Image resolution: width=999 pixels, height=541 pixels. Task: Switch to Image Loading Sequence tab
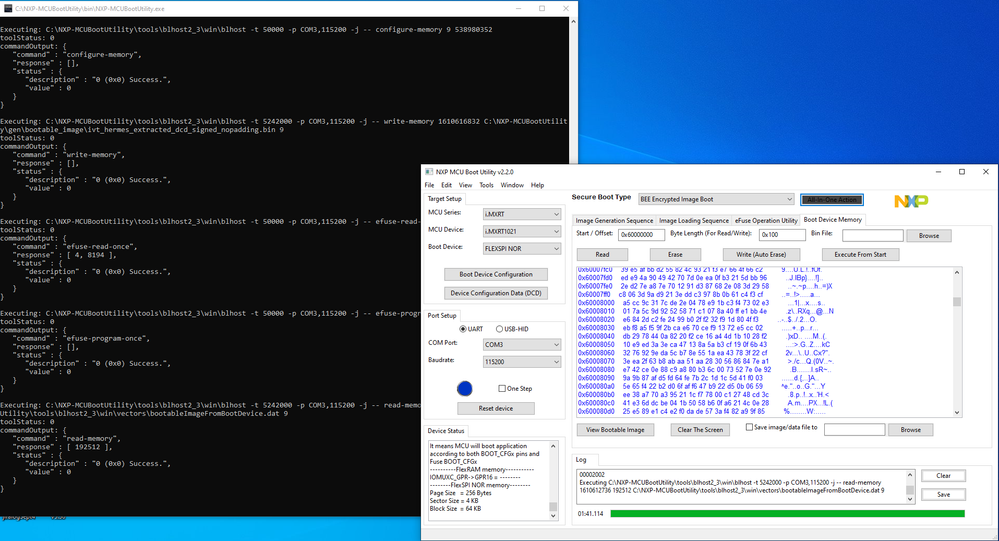694,220
